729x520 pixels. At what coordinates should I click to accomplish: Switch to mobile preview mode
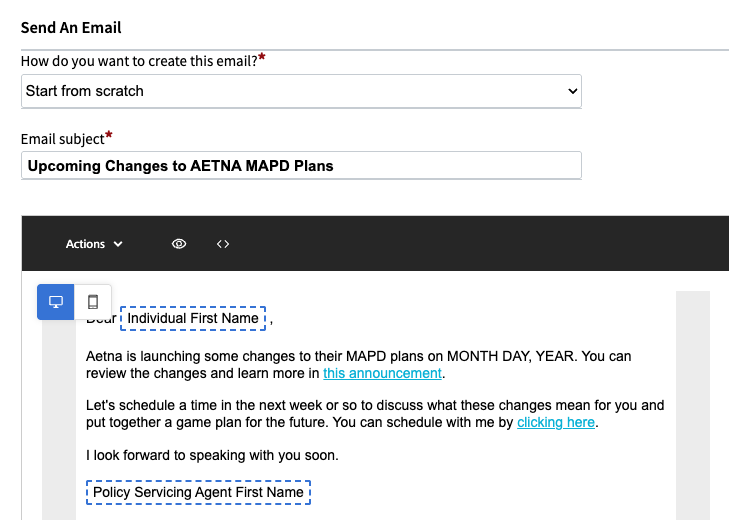tap(93, 302)
